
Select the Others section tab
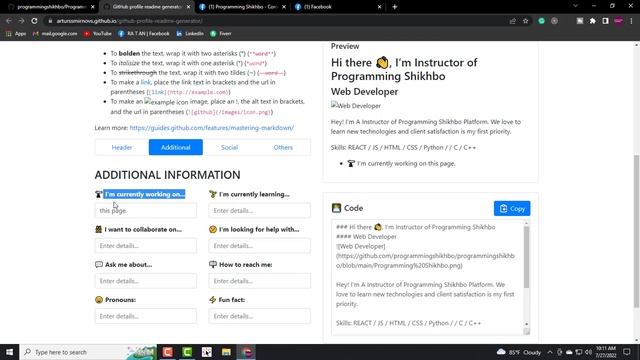pos(283,147)
